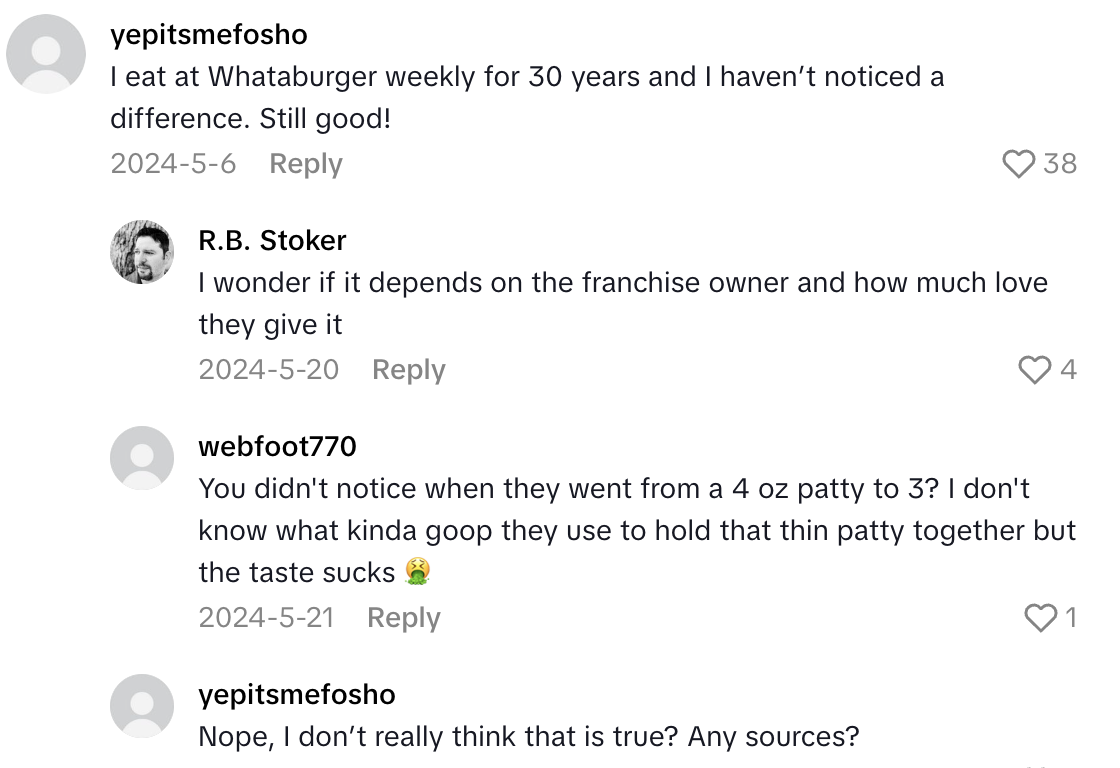1120x768 pixels.
Task: Reply to yepitsmefosho's top comment
Action: click(x=305, y=164)
